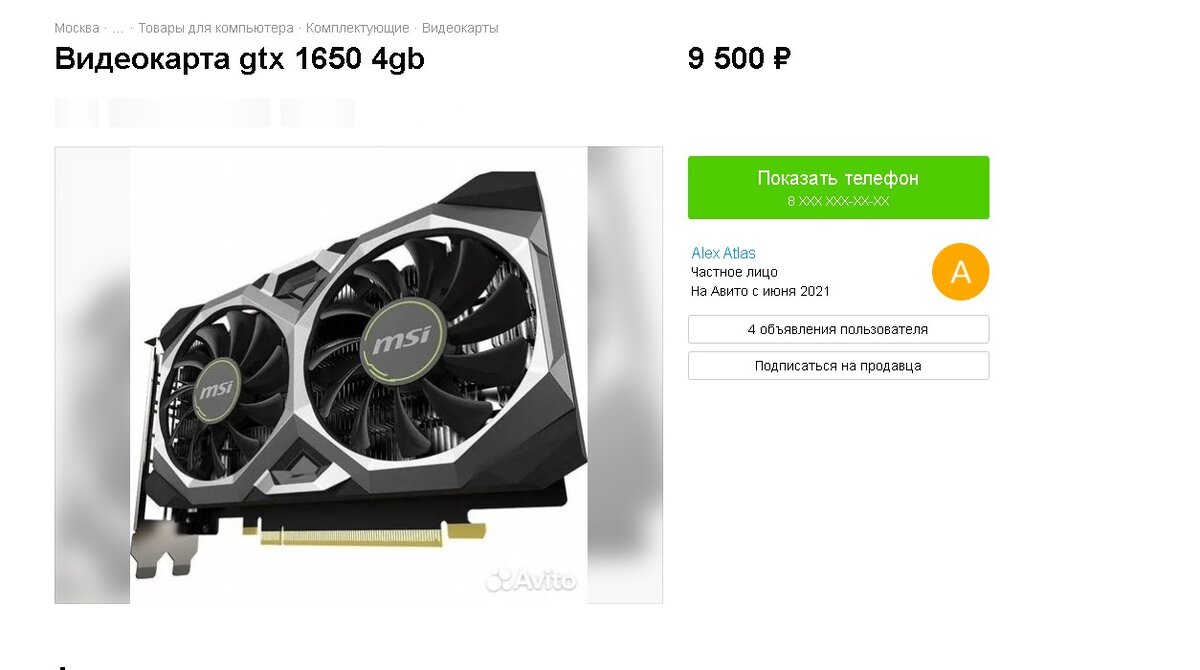Open the main video card photo
Viewport: 1200px width, 670px height.
tap(358, 375)
